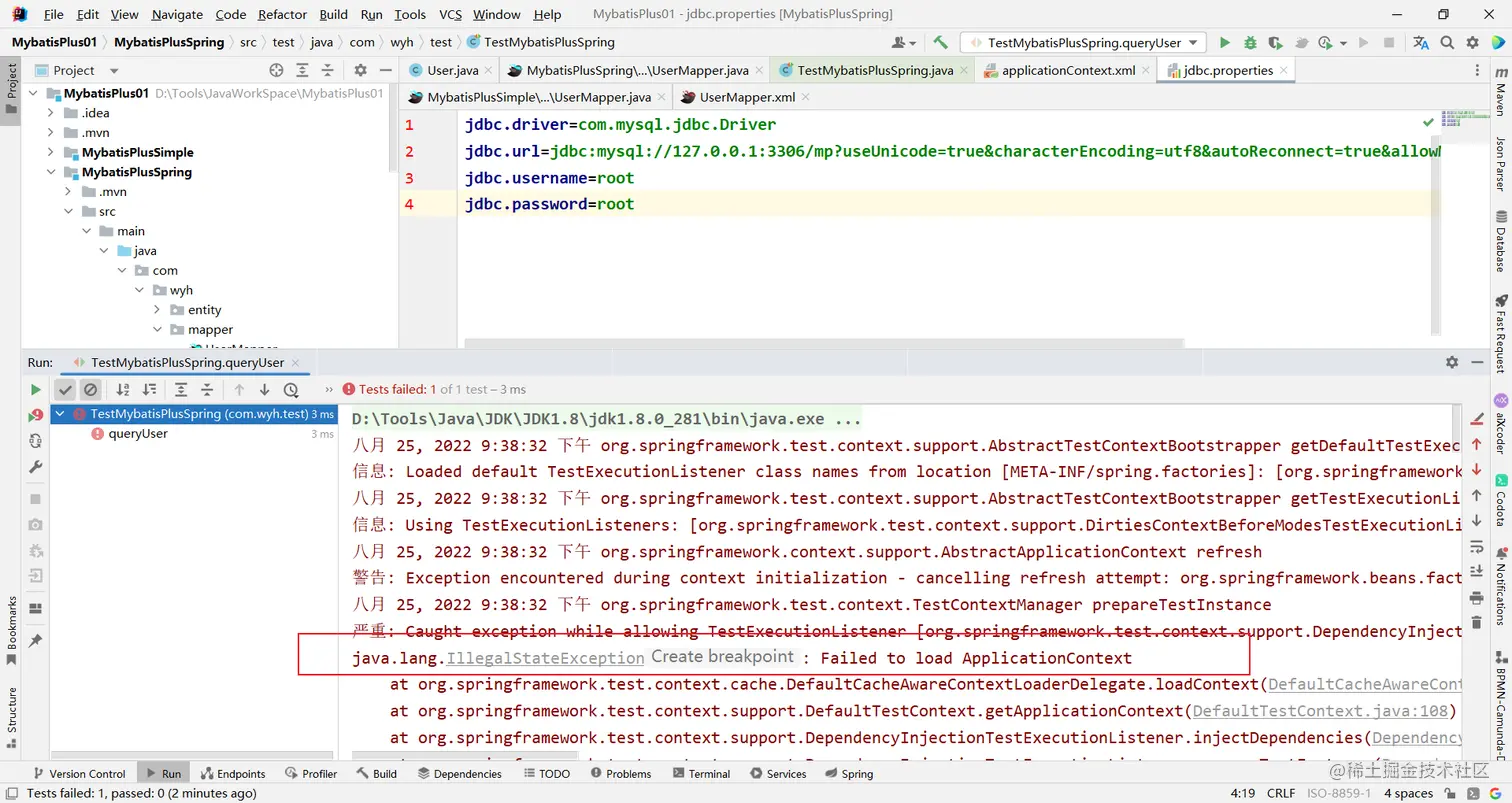Screen dimensions: 1512x803
Task: Toggle soft-wrap in console gutter
Action: pos(1477,546)
